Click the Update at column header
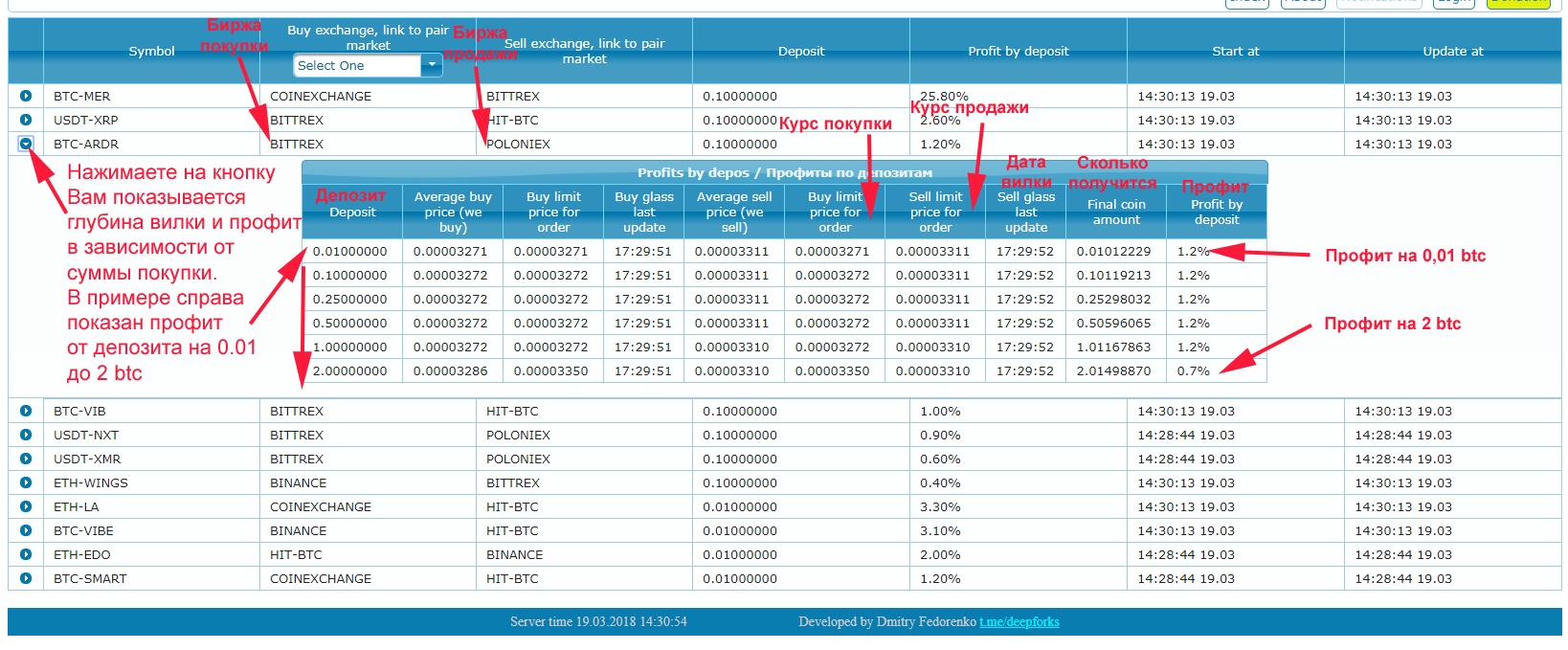Screen dimensions: 1568x650 [1453, 51]
